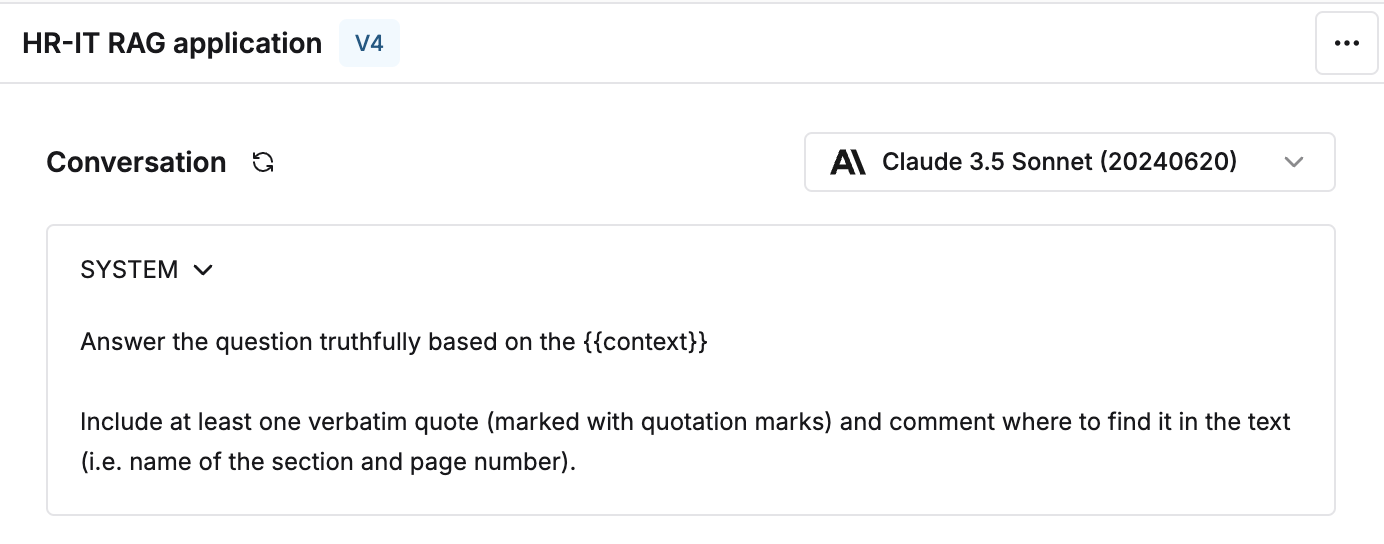1384x544 pixels.
Task: Click the {{context}} variable in prompt
Action: [645, 342]
